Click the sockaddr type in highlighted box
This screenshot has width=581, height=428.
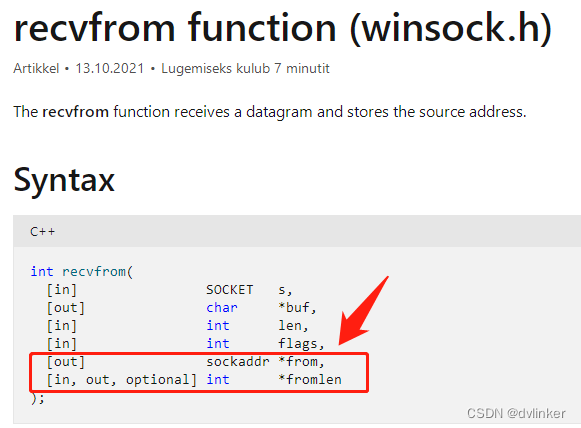pos(238,362)
